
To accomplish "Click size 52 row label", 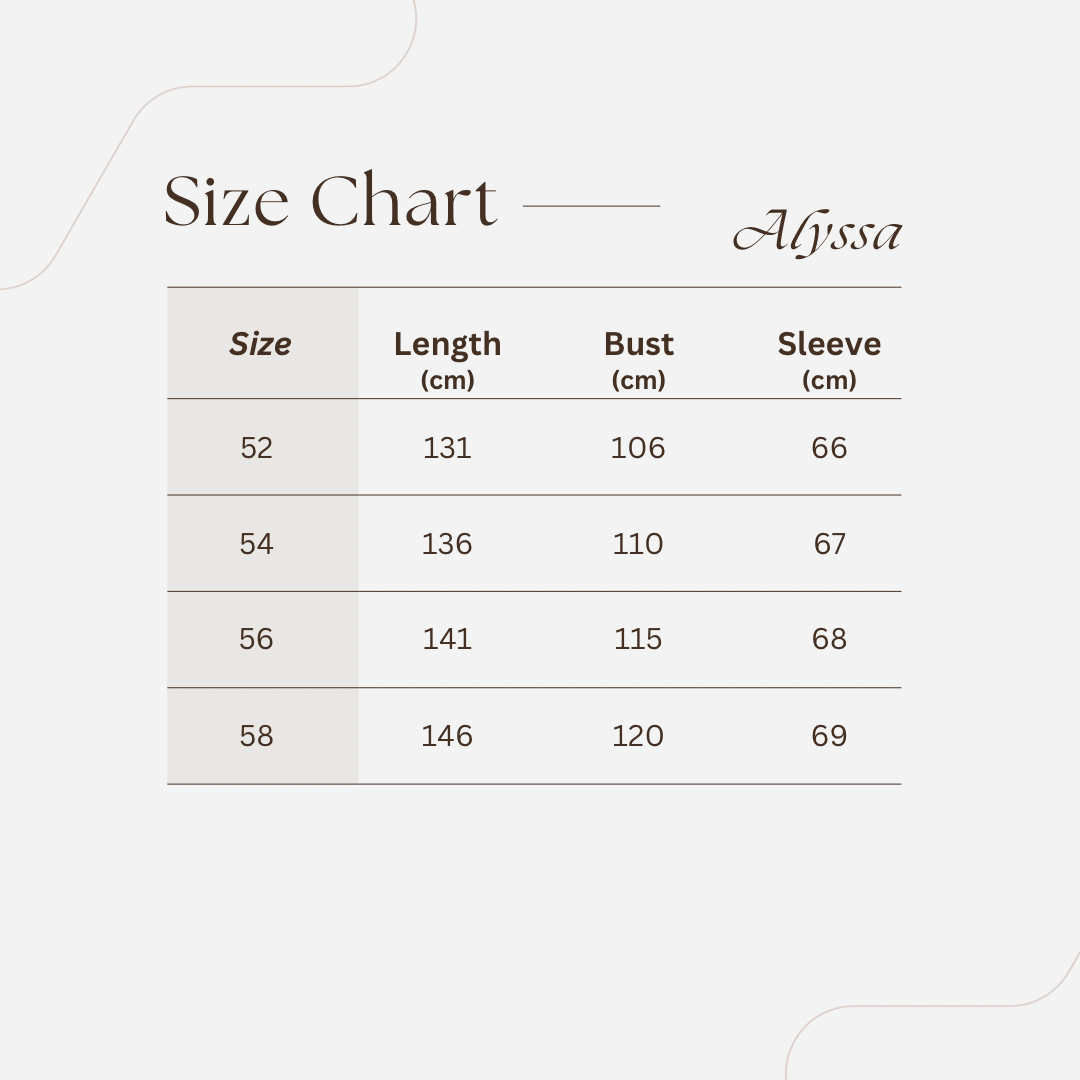I will tap(256, 448).
